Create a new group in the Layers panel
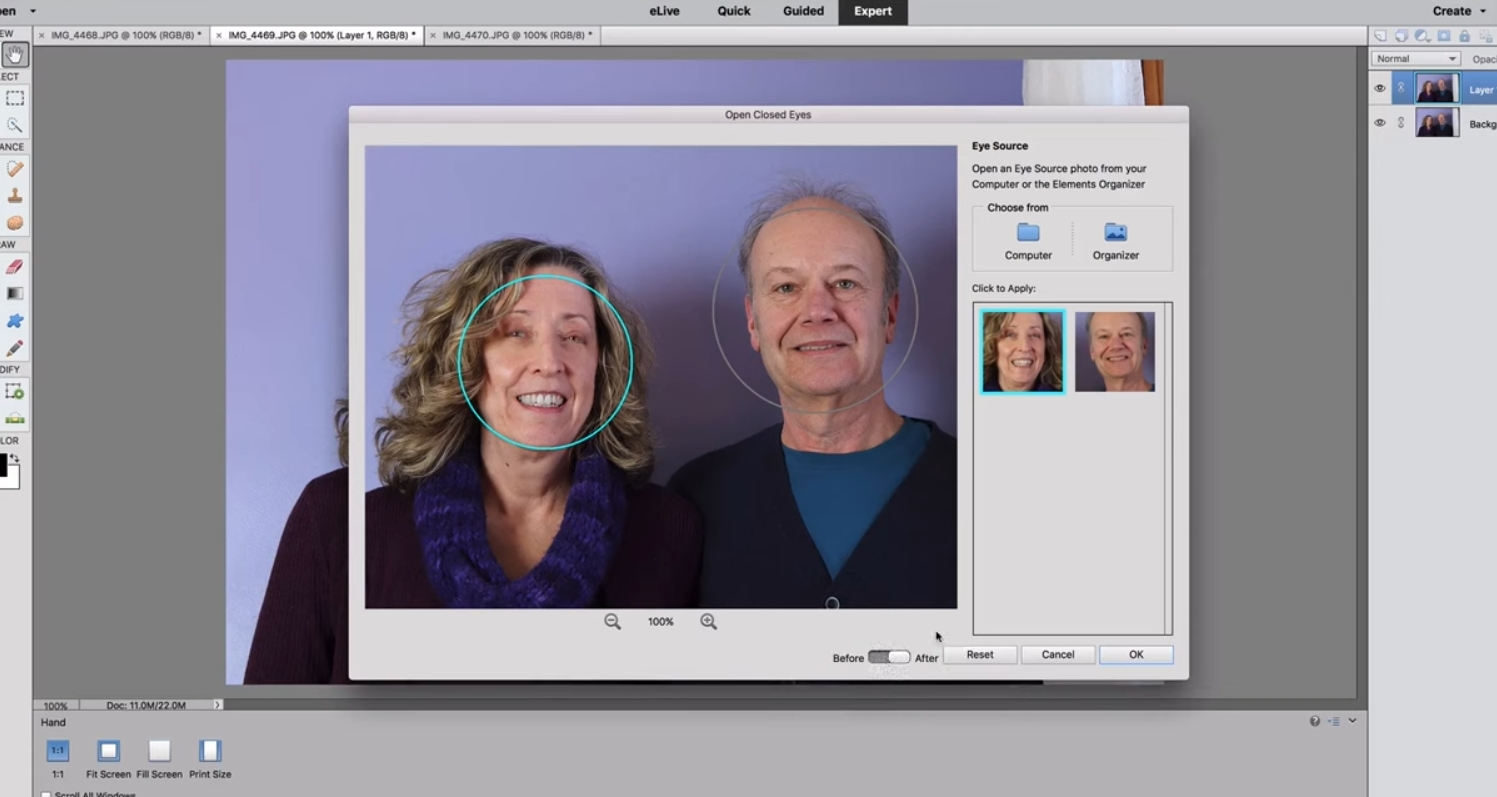The image size is (1497, 797). 1401,36
